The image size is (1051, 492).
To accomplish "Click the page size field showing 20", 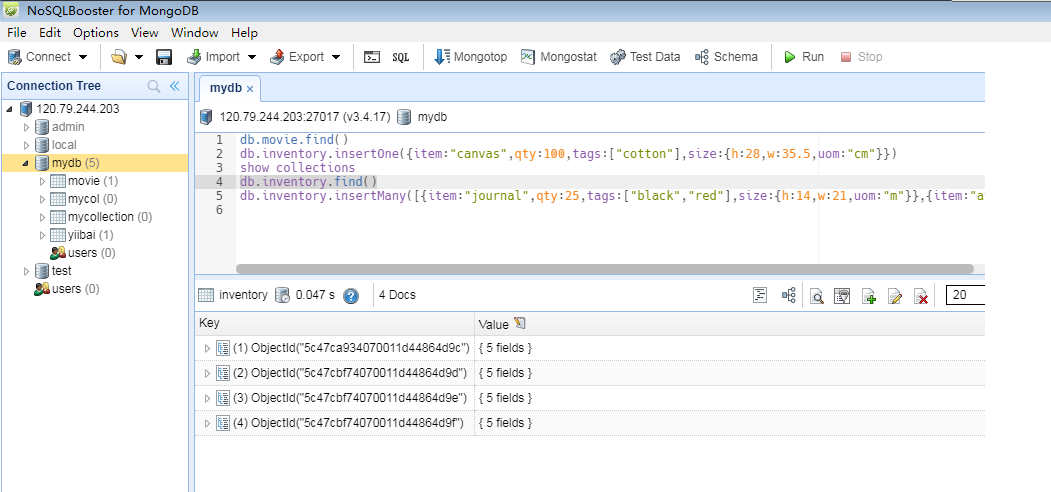I will [965, 295].
